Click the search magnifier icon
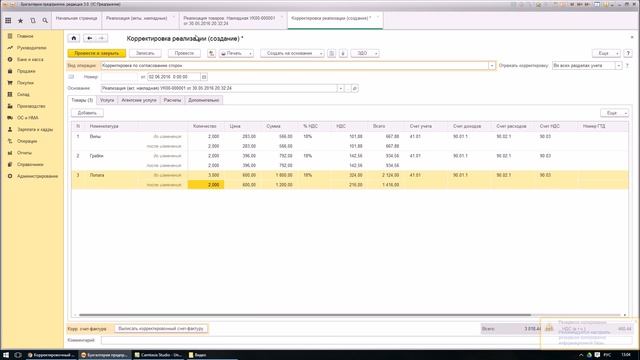The width and height of the screenshot is (640, 360). [x=45, y=20]
